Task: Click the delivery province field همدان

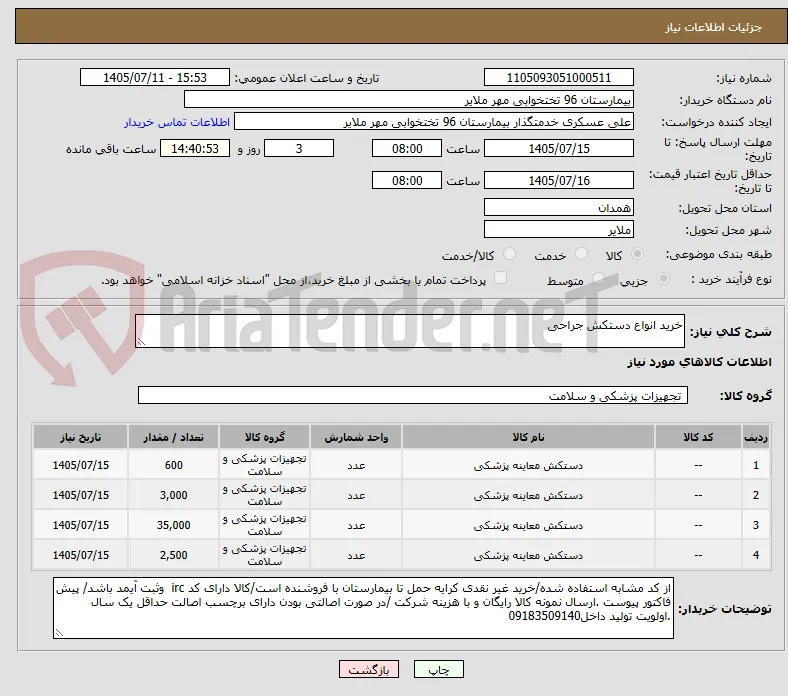Action: pos(559,207)
